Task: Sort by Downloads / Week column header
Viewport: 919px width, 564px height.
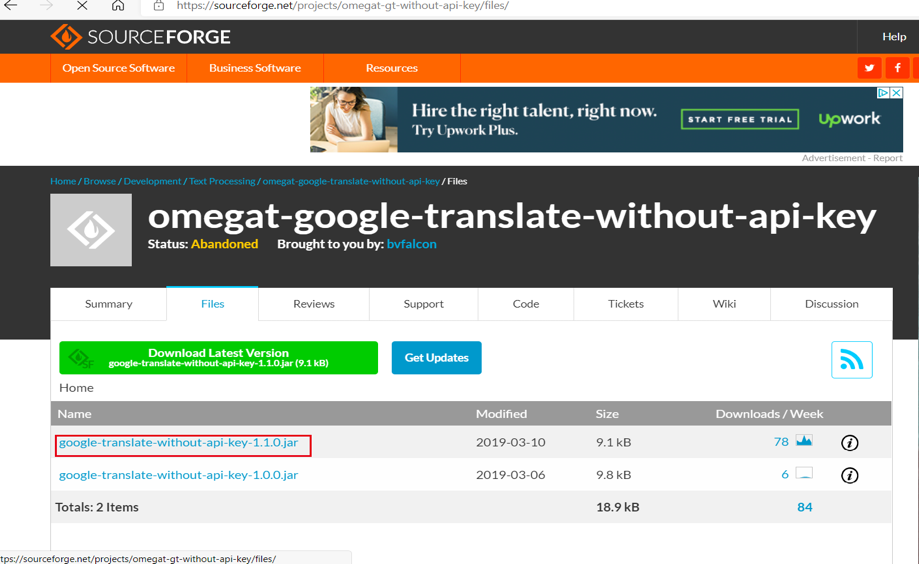Action: (770, 414)
